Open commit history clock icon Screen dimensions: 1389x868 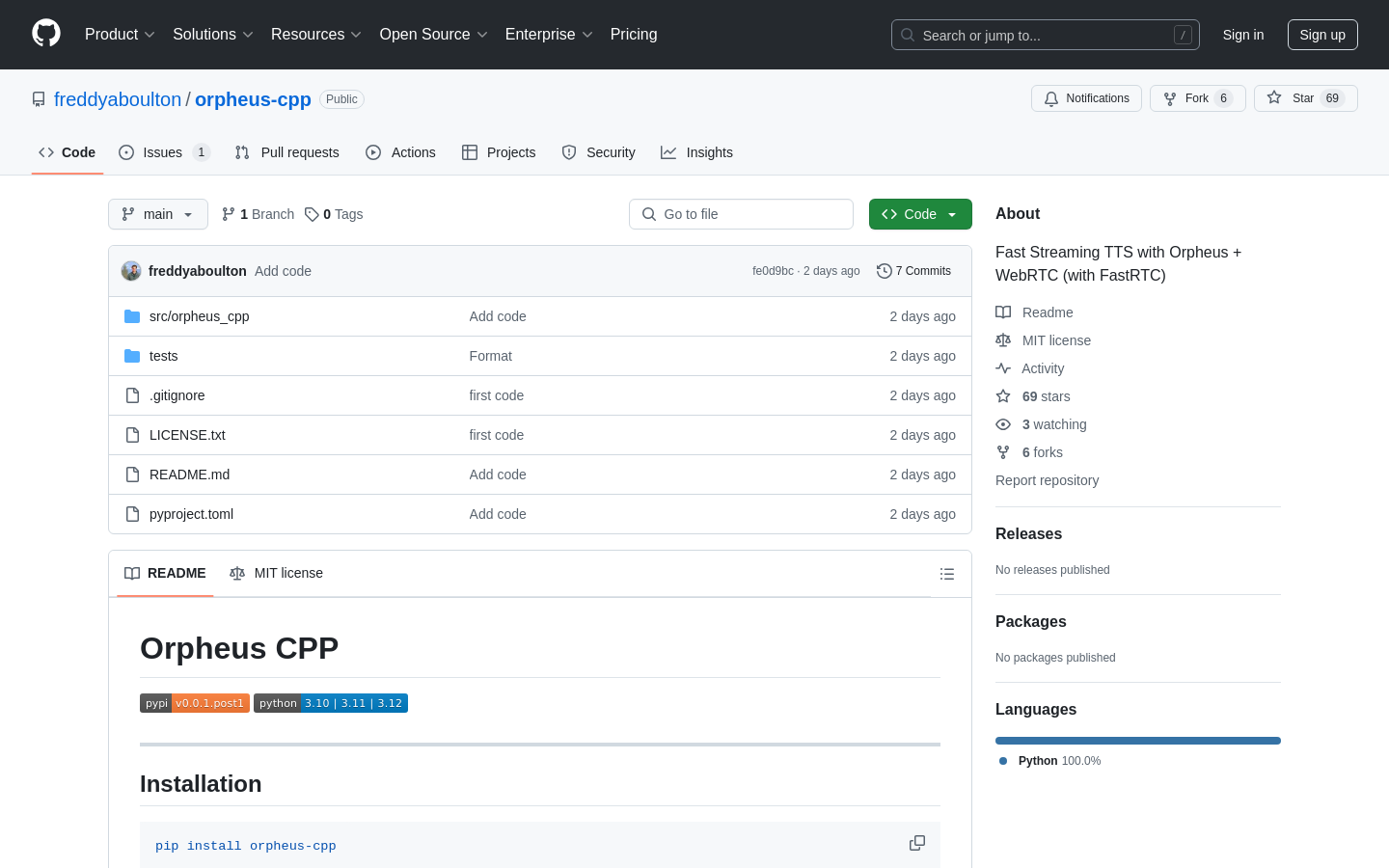tap(884, 271)
